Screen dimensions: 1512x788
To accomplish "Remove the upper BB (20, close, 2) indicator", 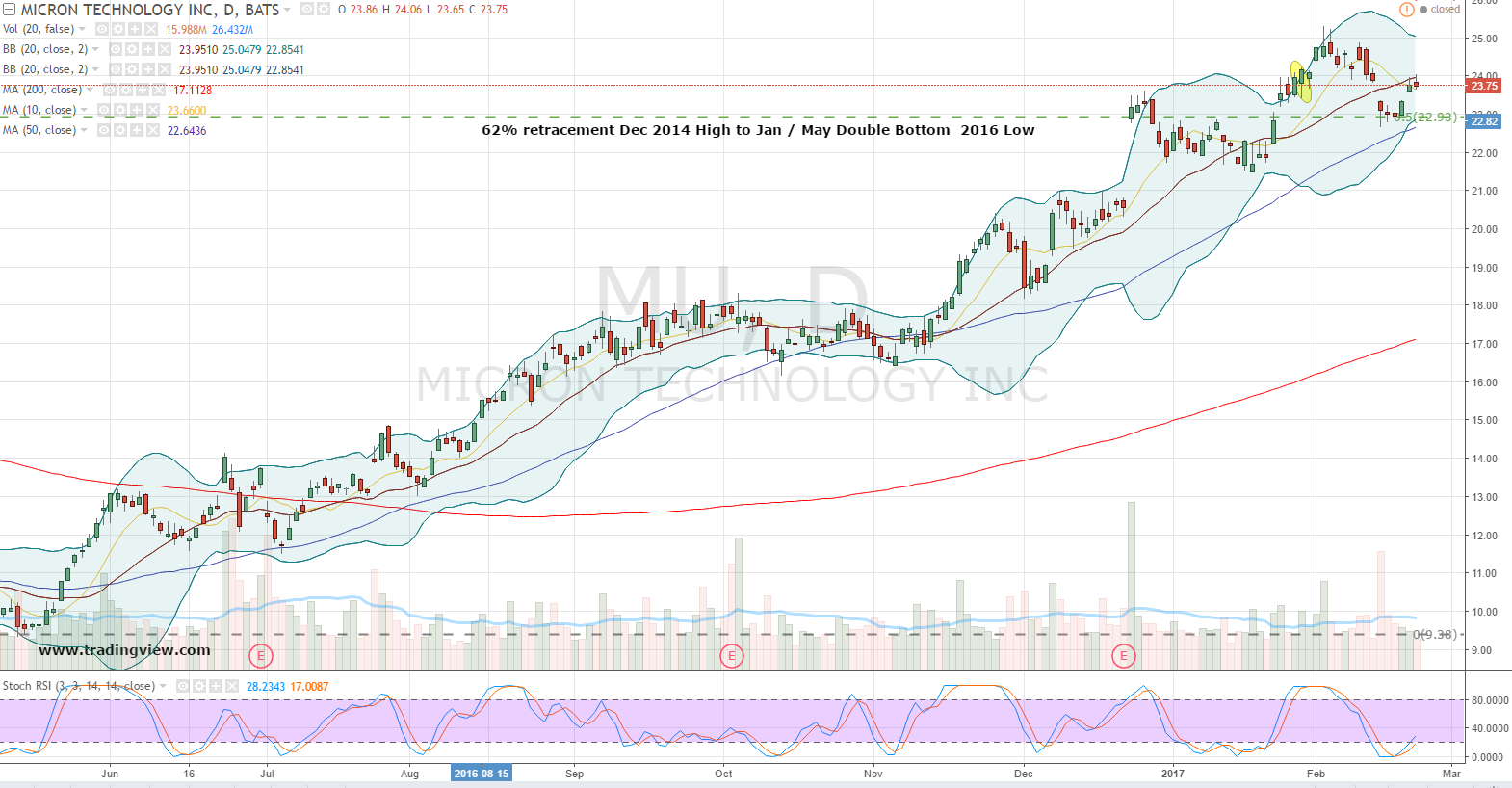I will click(x=165, y=49).
